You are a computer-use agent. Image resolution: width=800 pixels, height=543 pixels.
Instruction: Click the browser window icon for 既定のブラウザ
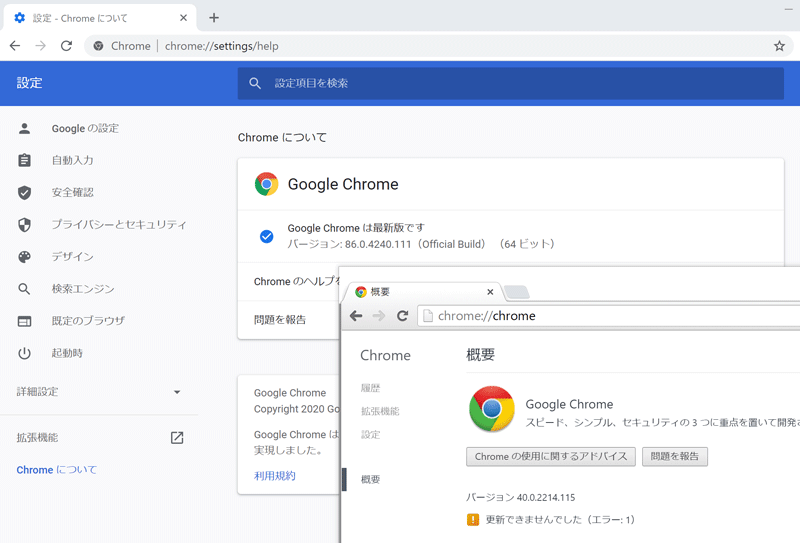(x=24, y=321)
